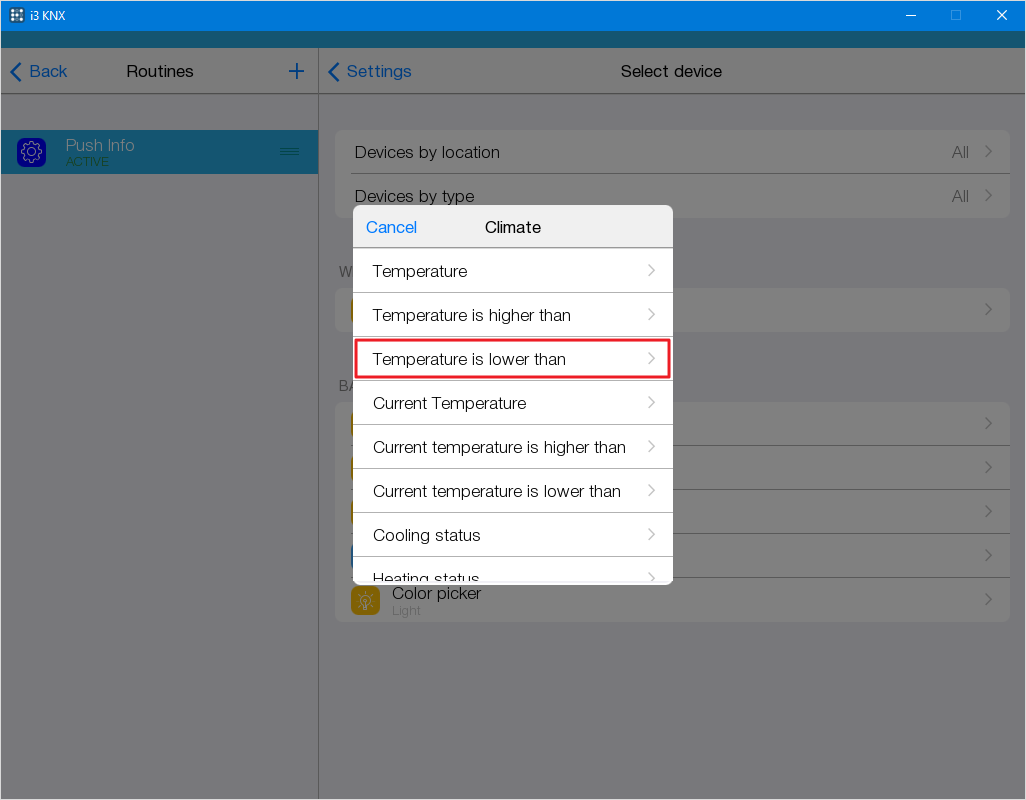Click the reorder handle on Push Info

coord(289,151)
